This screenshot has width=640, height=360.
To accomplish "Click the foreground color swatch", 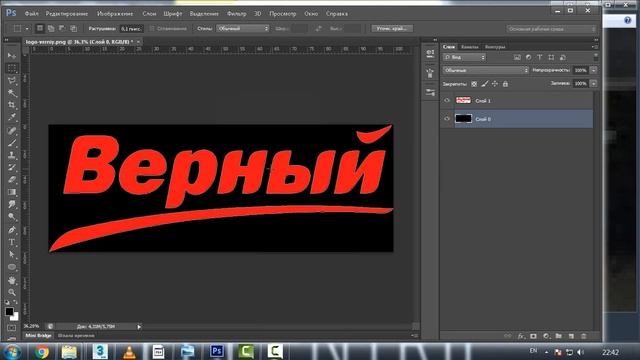I will point(9,311).
